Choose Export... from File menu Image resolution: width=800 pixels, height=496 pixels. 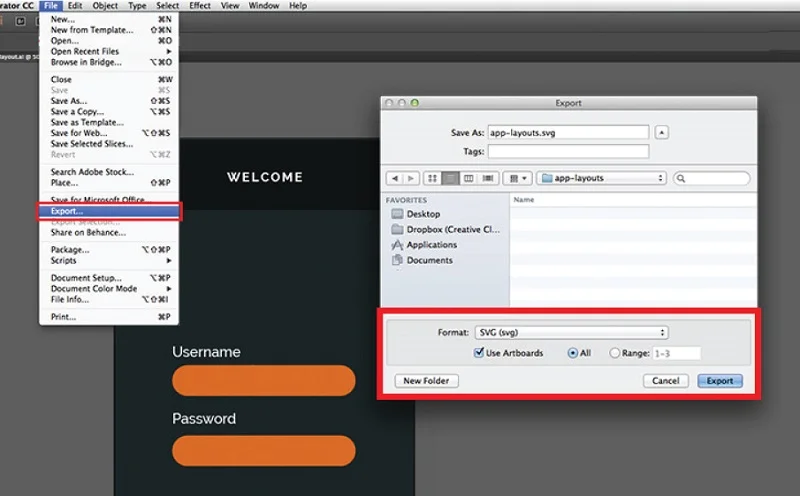click(x=109, y=211)
